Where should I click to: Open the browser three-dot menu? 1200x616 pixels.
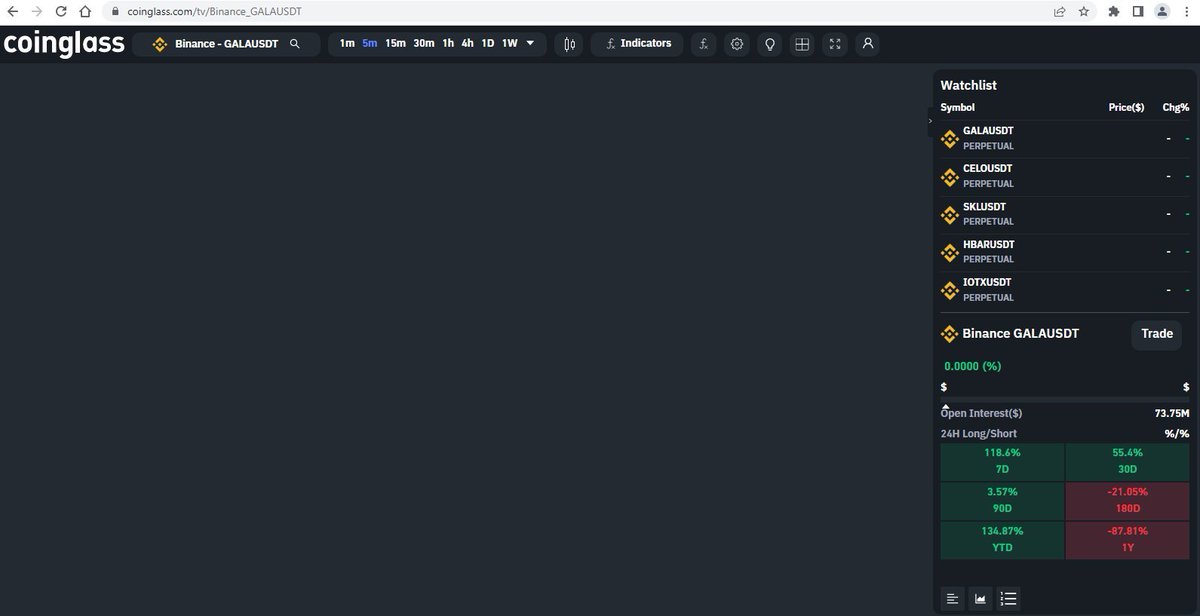pos(1187,12)
